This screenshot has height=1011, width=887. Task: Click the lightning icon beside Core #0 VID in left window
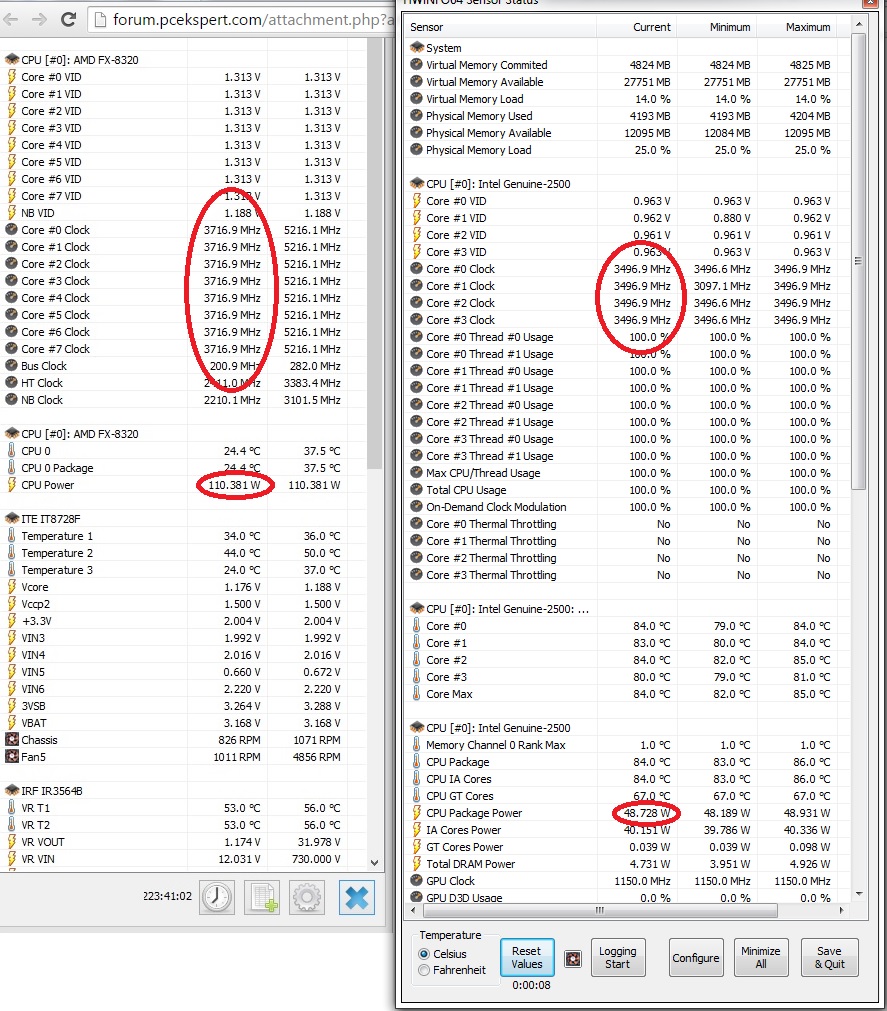(12, 77)
